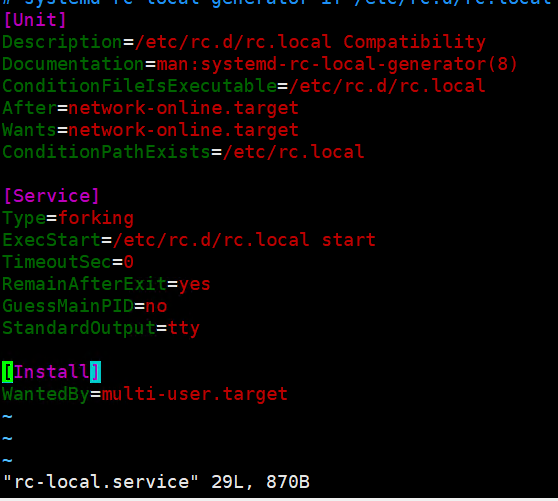
Task: Click /etc/rc.d/rc.local on ConditionFileIsExecutable line
Action: (x=387, y=86)
